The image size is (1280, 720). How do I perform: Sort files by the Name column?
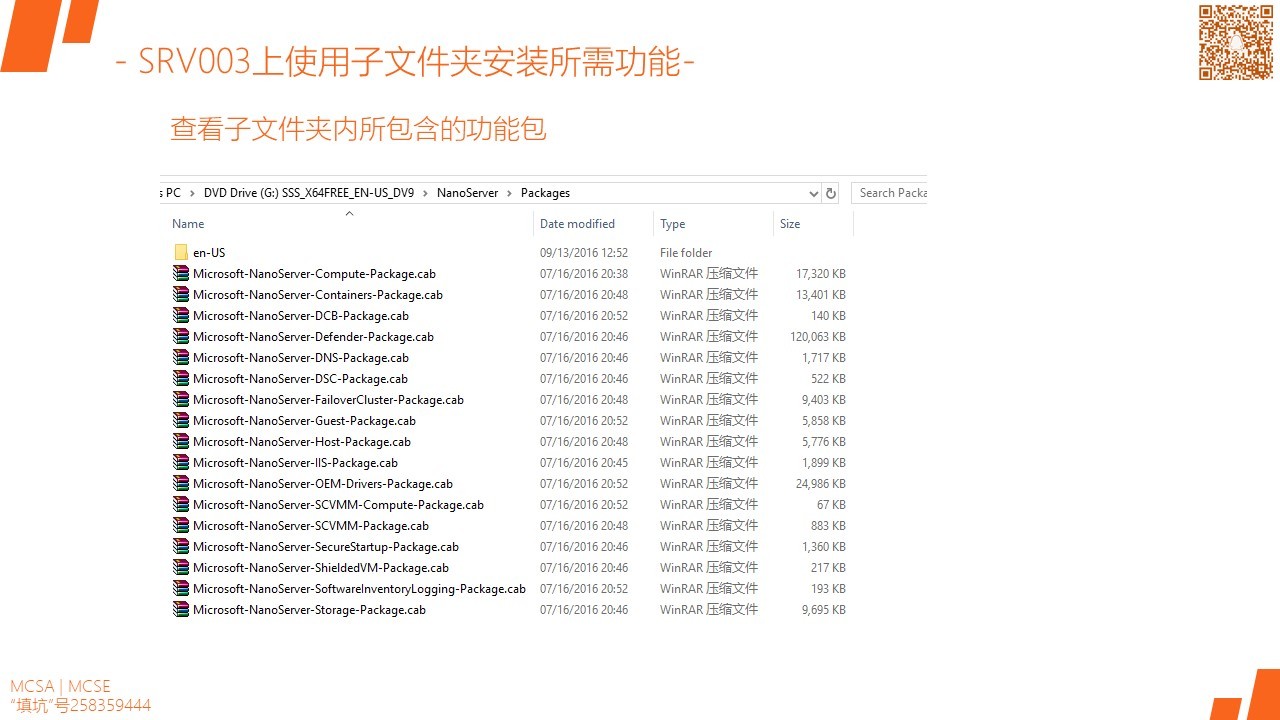[188, 224]
